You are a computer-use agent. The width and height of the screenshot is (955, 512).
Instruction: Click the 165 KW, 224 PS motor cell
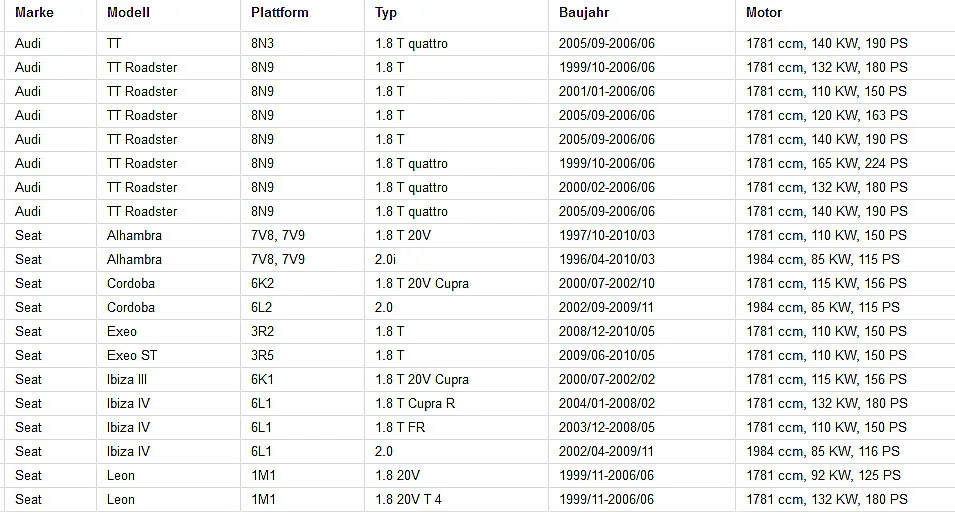click(x=845, y=164)
